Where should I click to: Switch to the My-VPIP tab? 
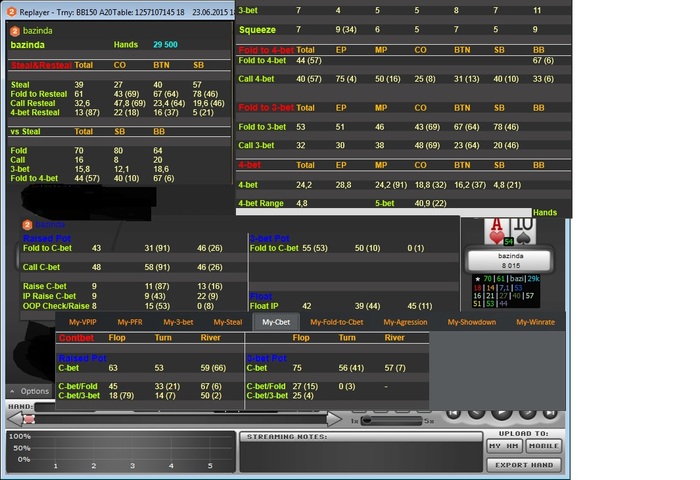pos(83,322)
